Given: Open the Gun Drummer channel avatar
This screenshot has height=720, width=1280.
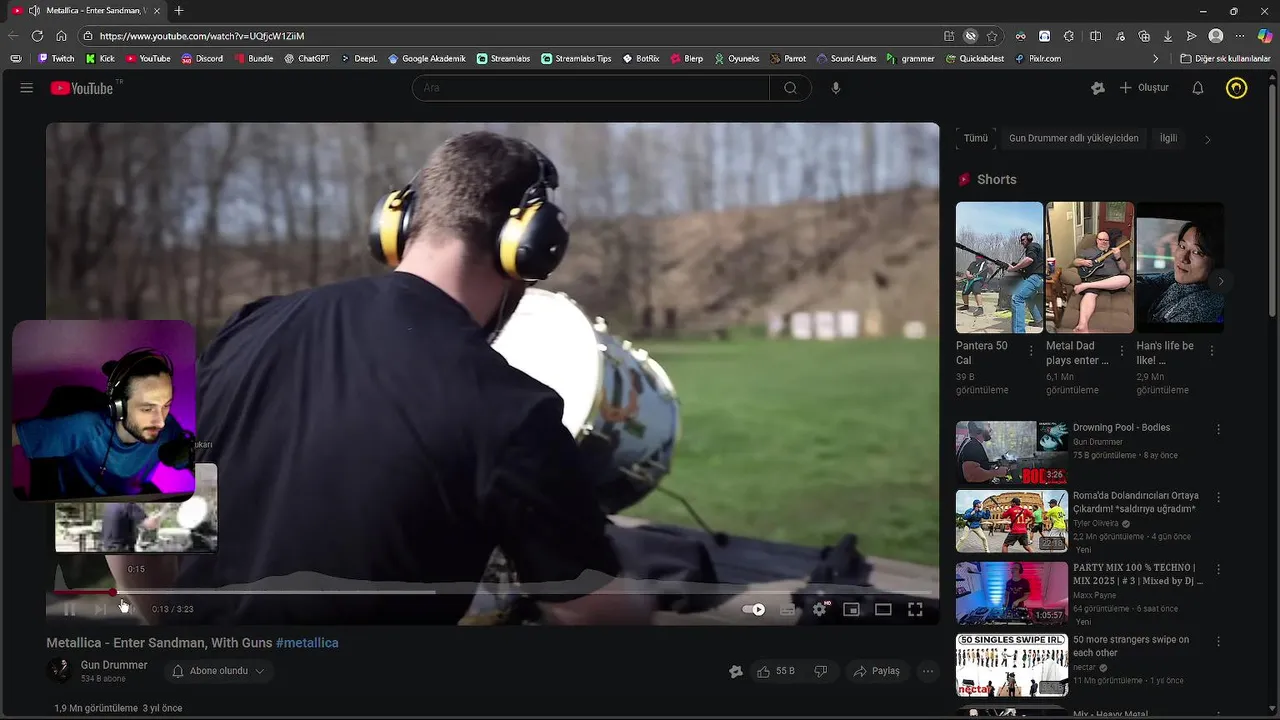Looking at the screenshot, I should point(59,670).
